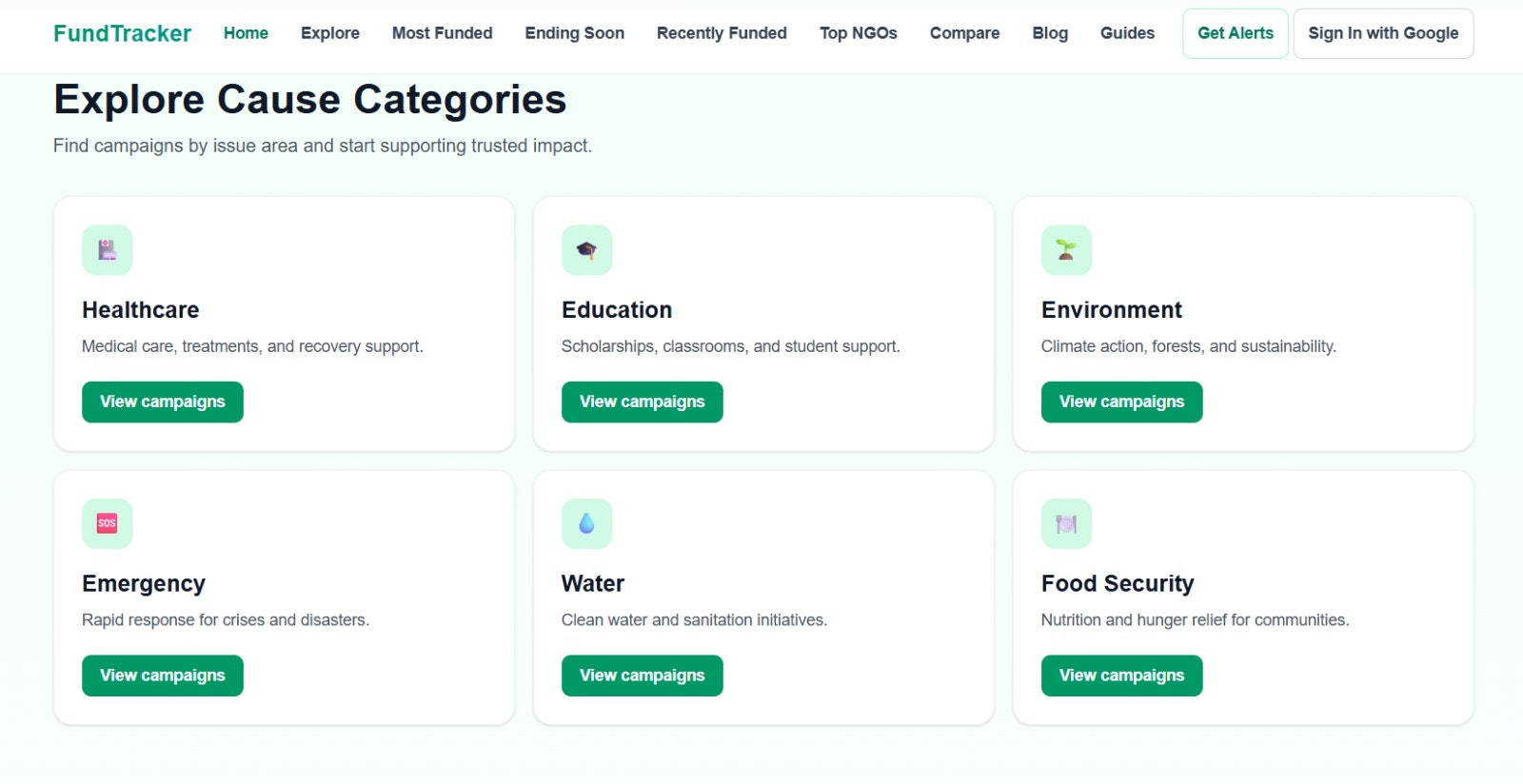The image size is (1523, 784).
Task: Click the Water droplet icon
Action: (x=586, y=523)
